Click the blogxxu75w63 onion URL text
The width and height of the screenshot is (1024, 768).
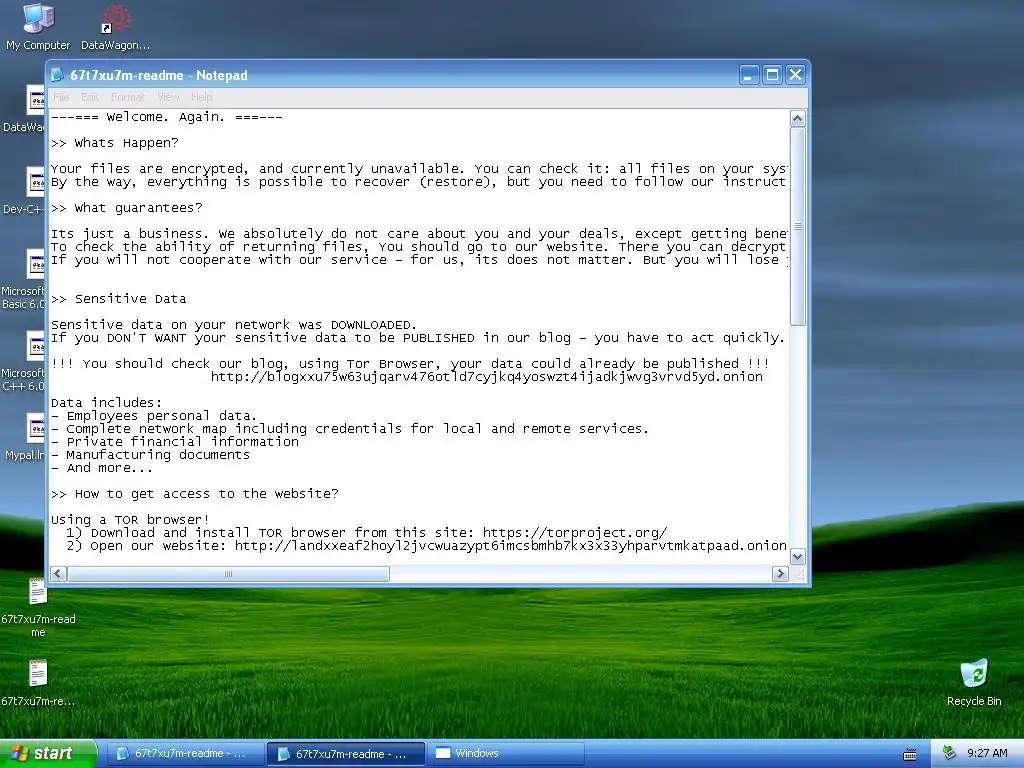point(487,377)
